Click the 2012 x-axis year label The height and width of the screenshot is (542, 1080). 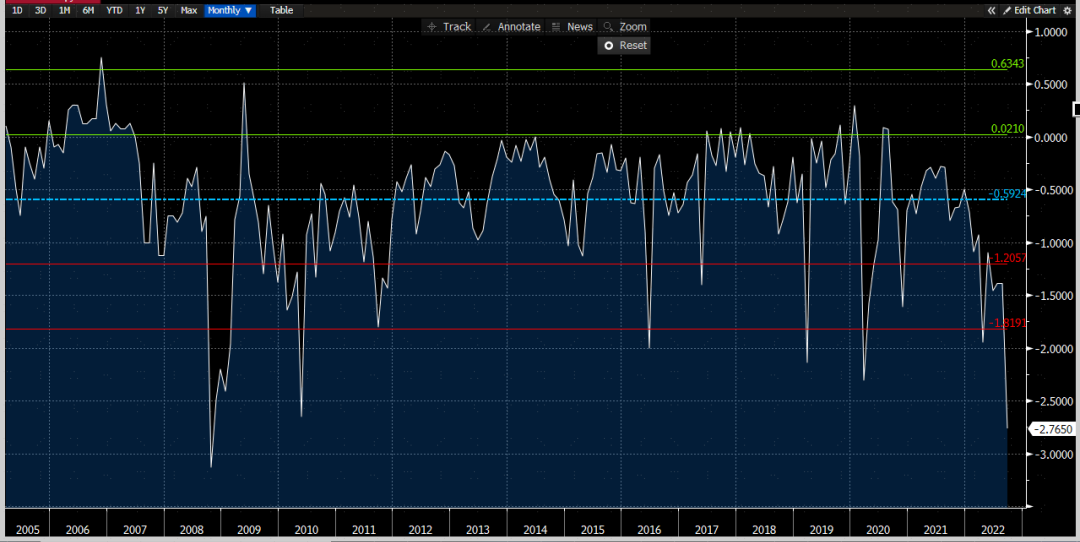[x=420, y=530]
